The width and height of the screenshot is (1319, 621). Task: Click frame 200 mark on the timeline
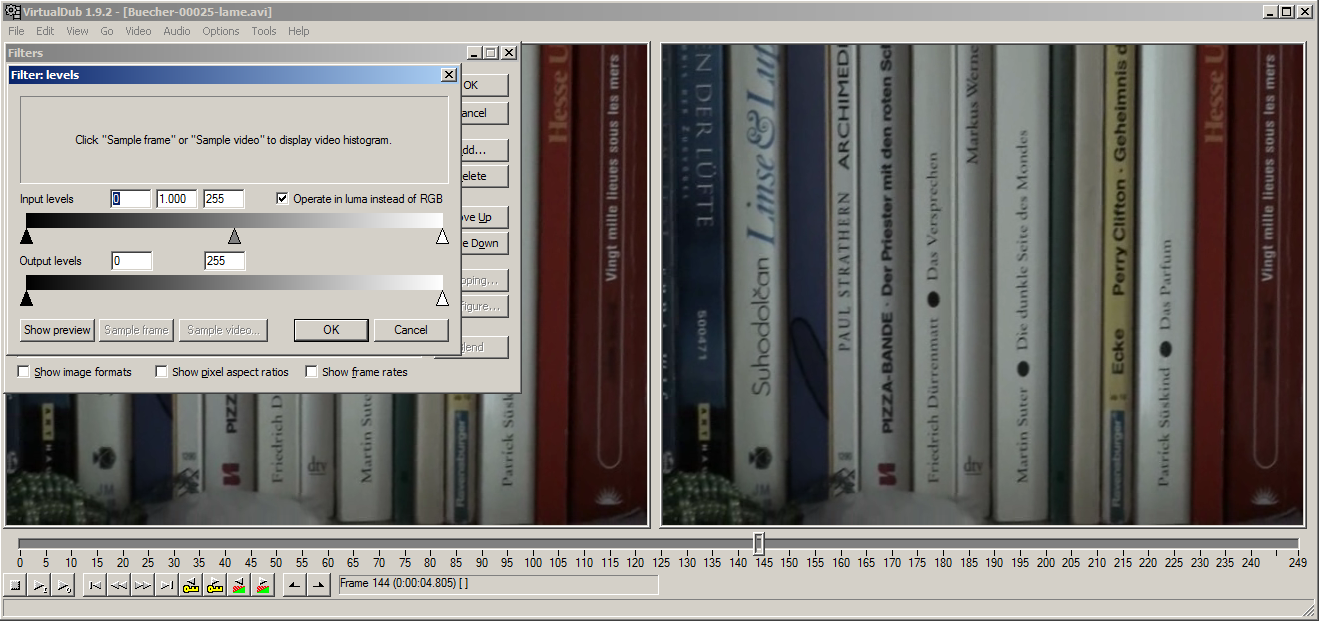pos(1046,562)
